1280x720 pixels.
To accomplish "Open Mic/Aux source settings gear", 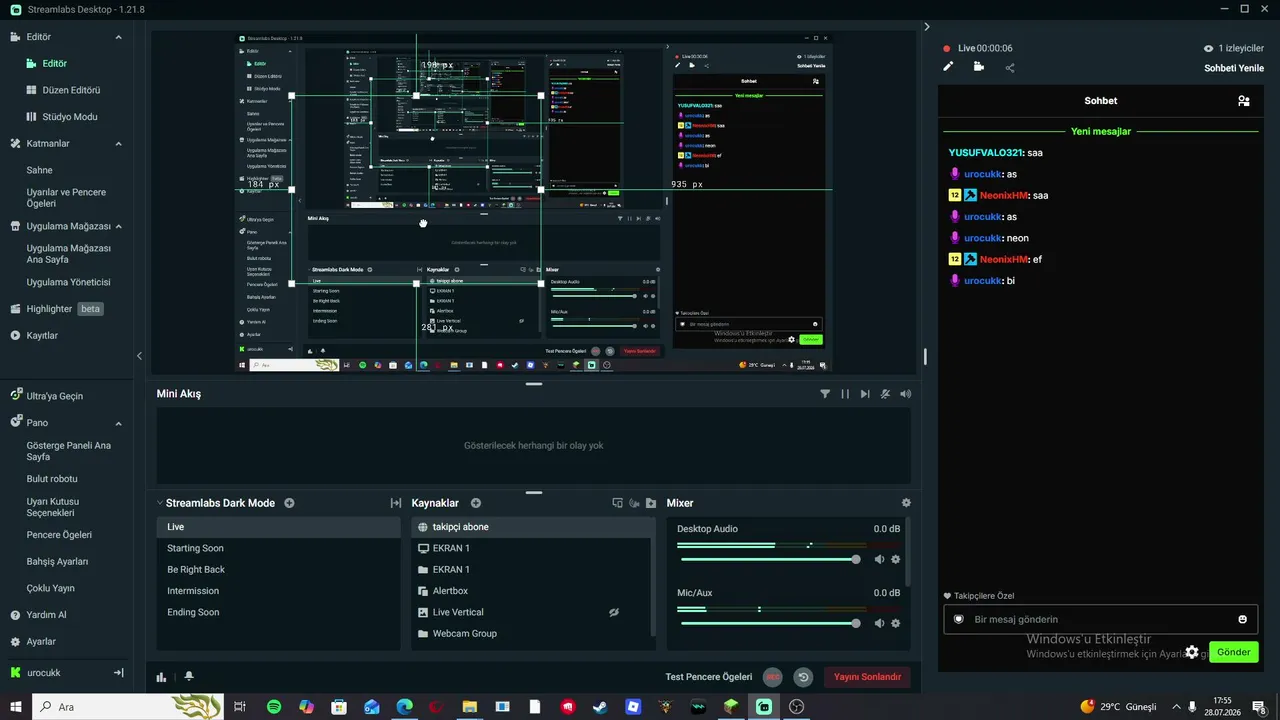I will (x=896, y=623).
